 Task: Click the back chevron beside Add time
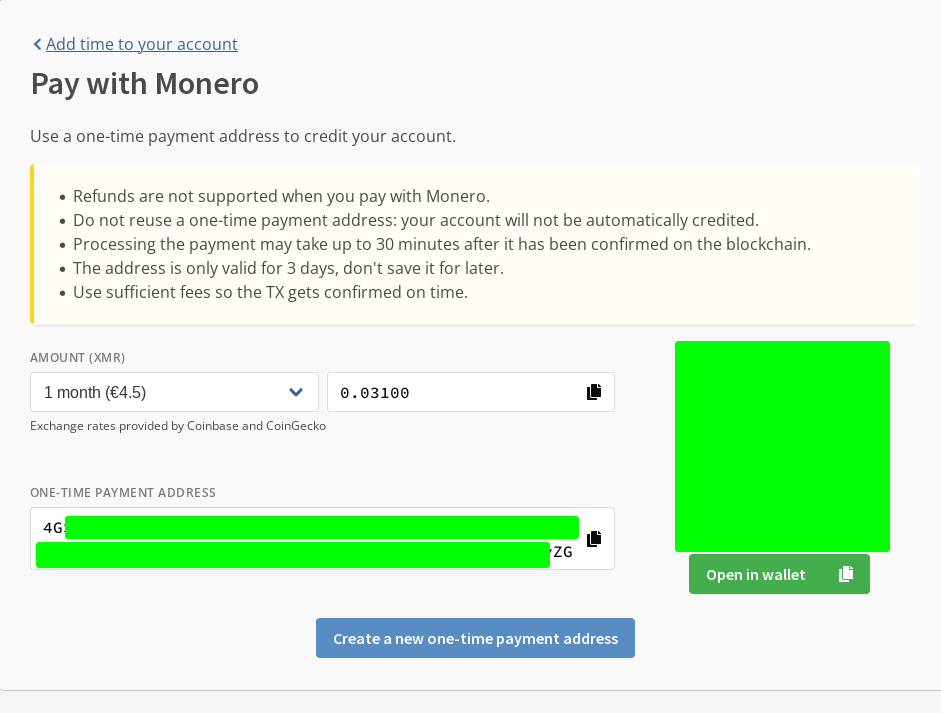(37, 44)
